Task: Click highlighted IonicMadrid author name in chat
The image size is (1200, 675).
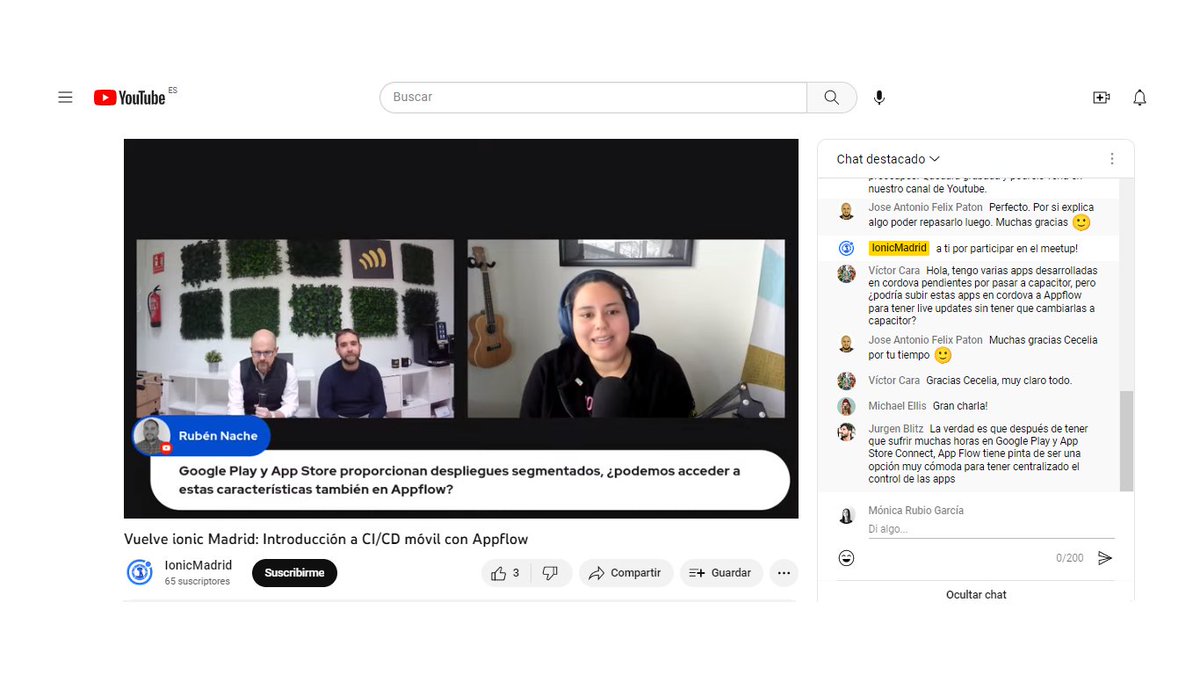Action: click(x=899, y=248)
